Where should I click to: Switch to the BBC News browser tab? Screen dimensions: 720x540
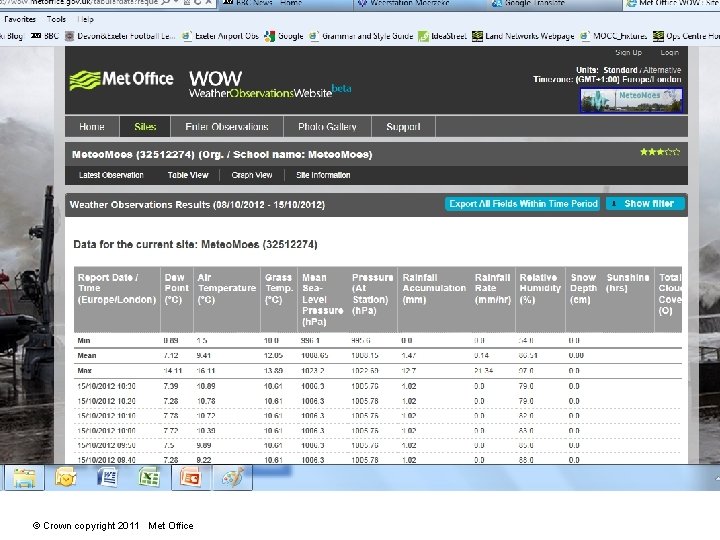[285, 4]
